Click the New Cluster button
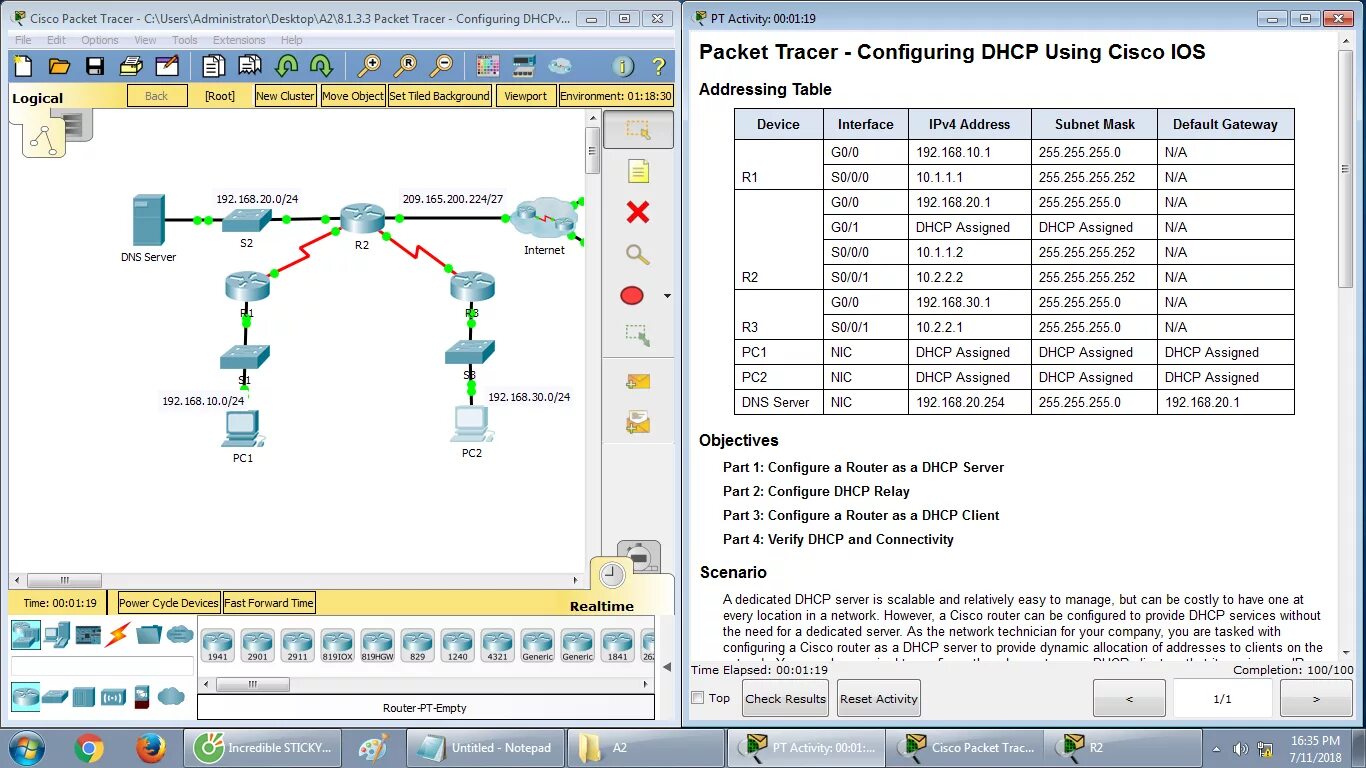Viewport: 1366px width, 768px height. pos(285,96)
